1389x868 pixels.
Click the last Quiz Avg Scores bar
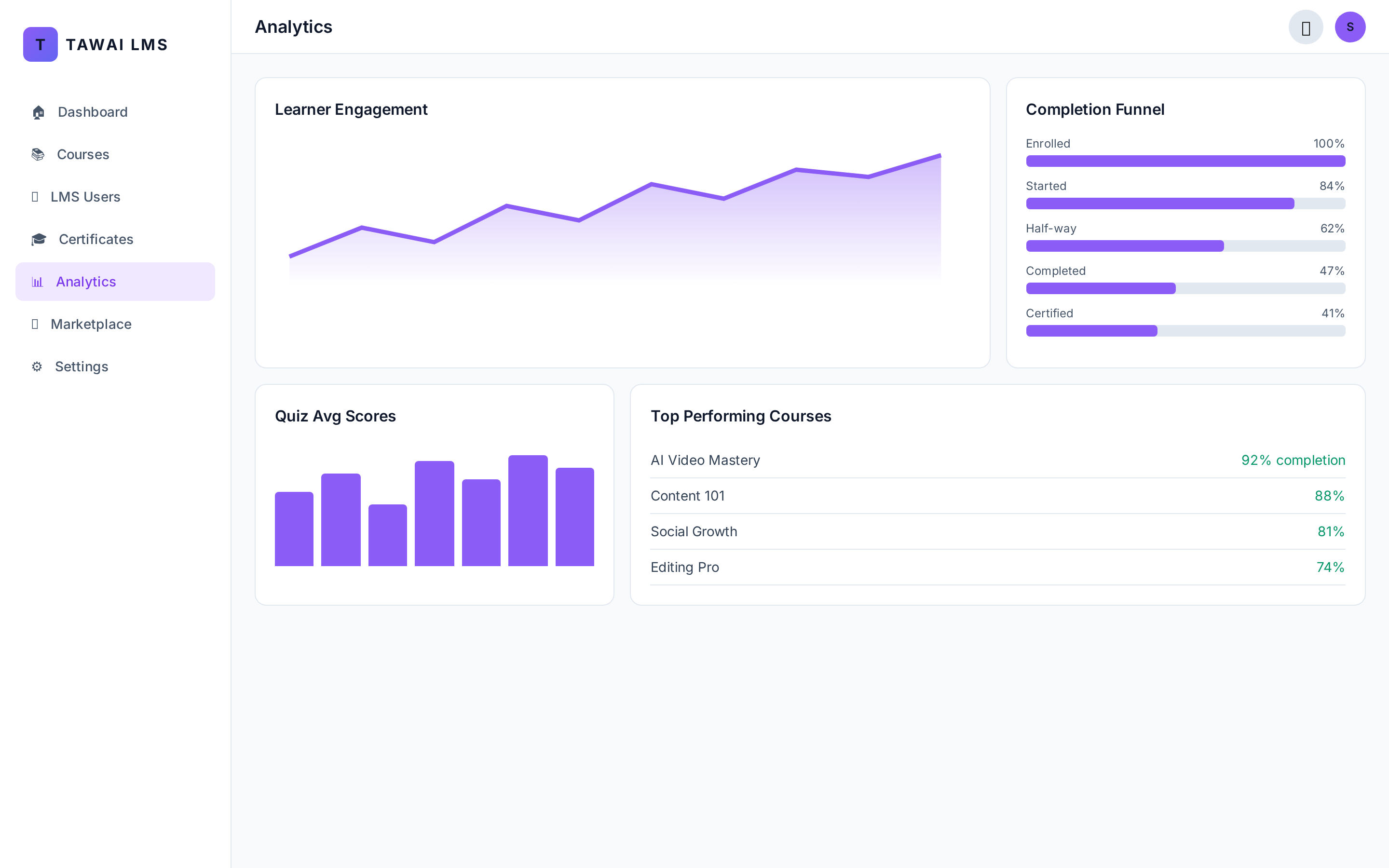pos(574,517)
